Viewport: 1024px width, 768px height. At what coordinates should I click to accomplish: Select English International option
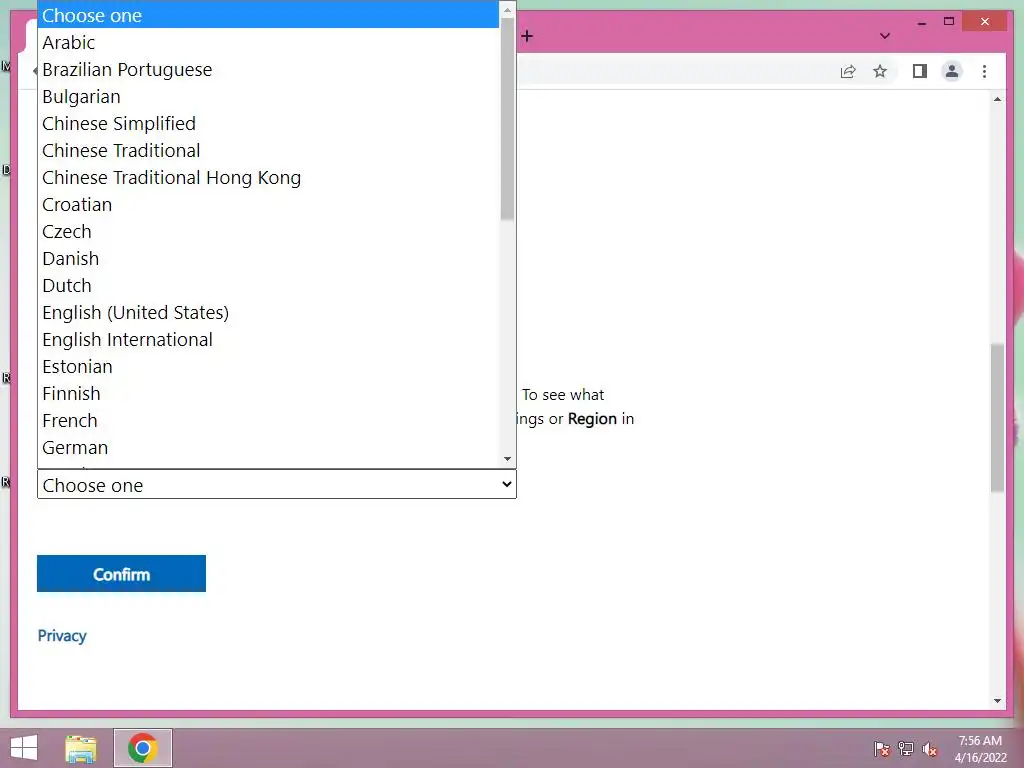click(x=268, y=340)
